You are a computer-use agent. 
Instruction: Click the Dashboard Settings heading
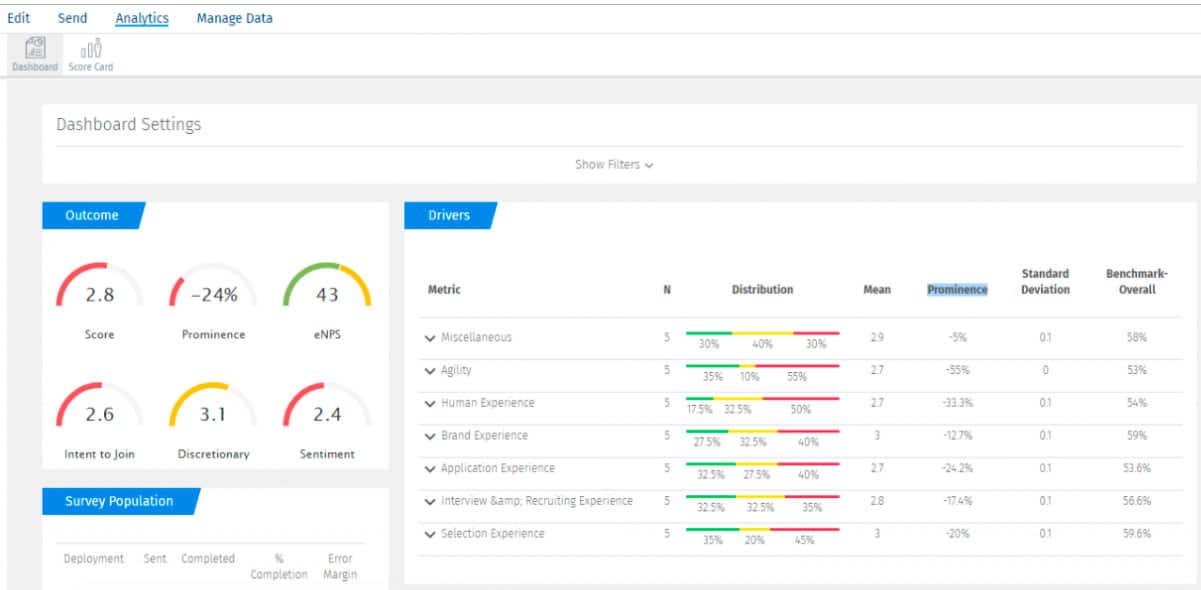point(129,125)
